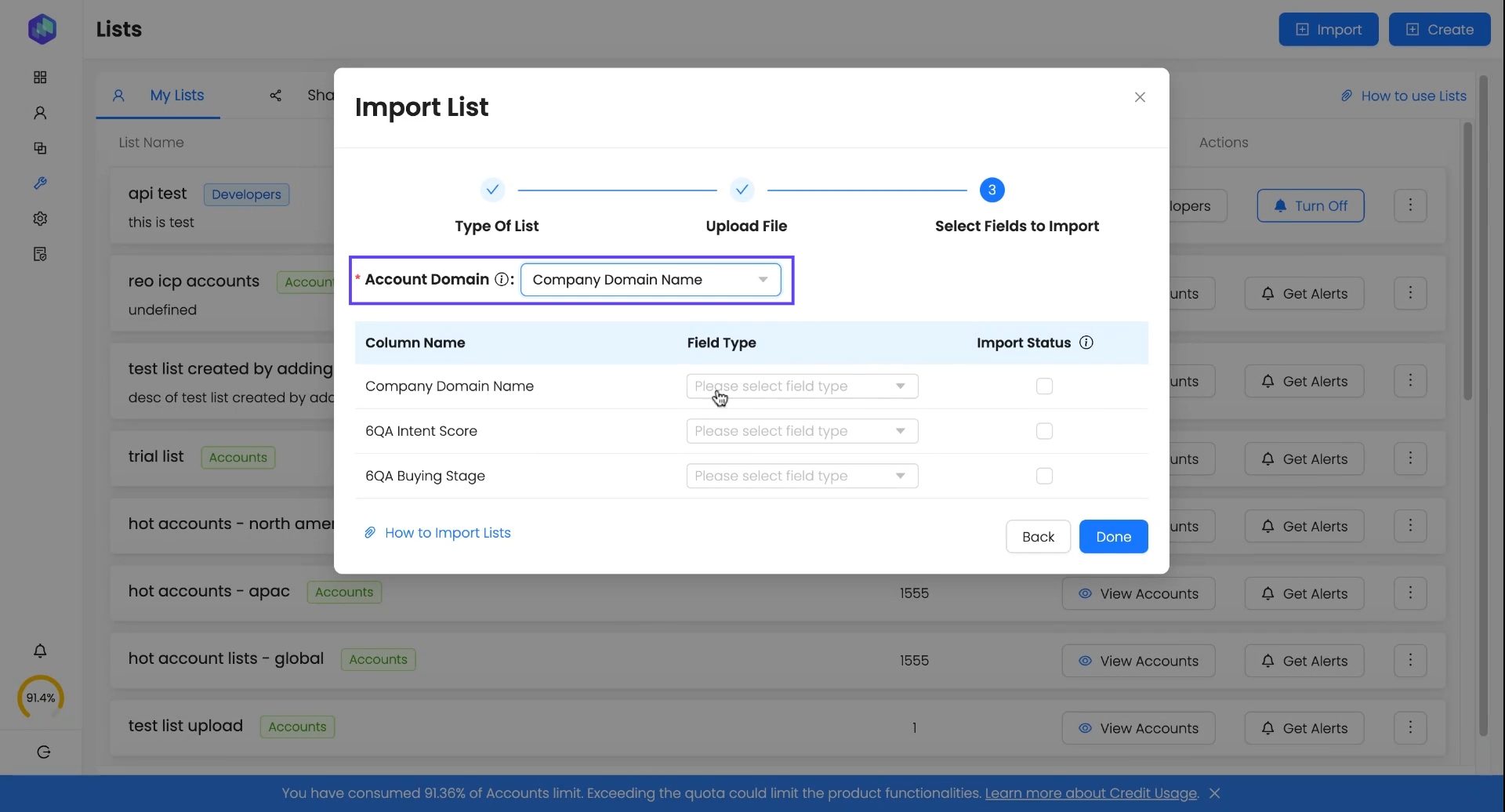Screen dimensions: 1505x812
Task: Open the How to Import Lists link
Action: 447,533
